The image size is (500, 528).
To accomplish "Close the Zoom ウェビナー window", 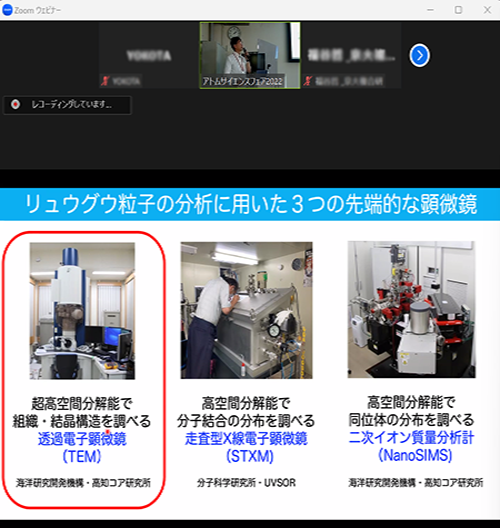I will [x=487, y=10].
